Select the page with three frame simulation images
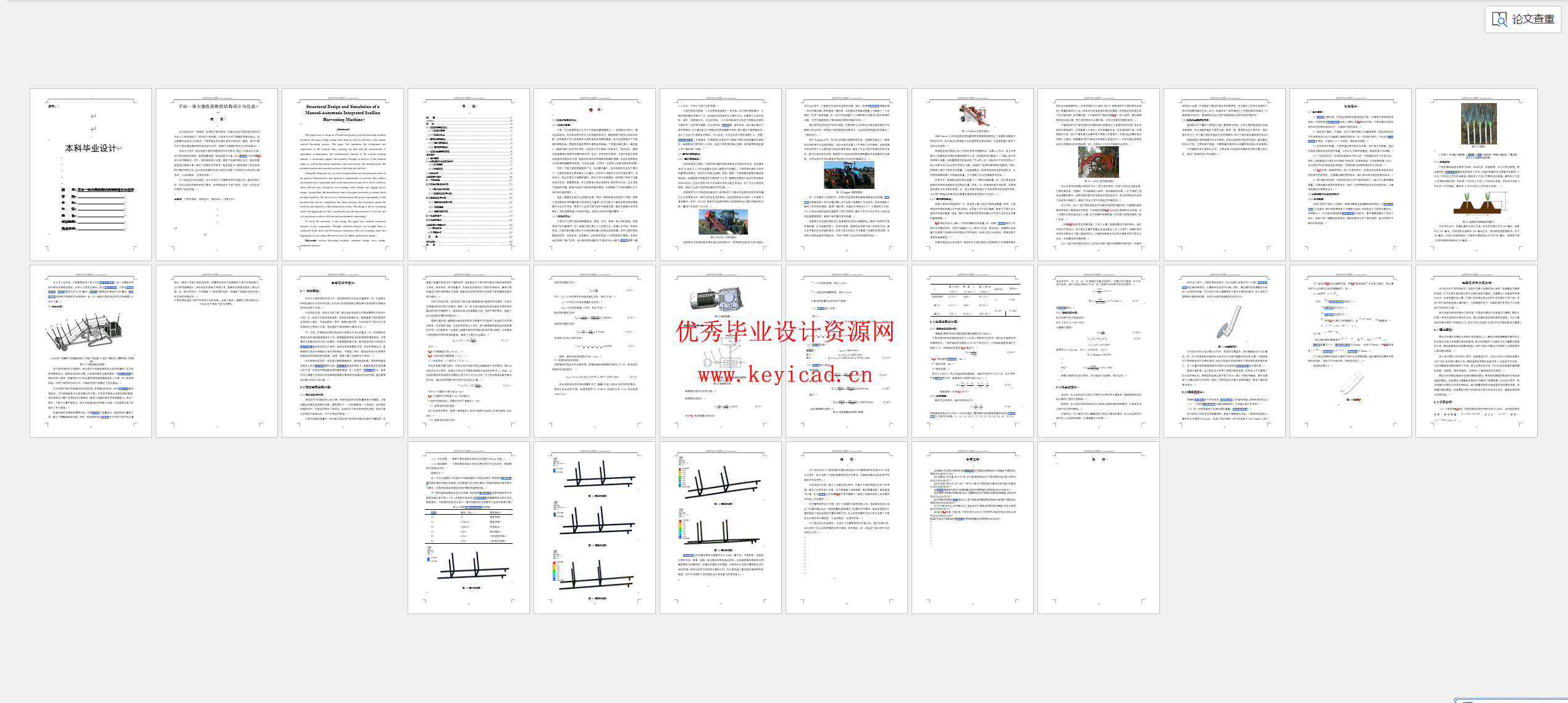Image resolution: width=1568 pixels, height=703 pixels. coord(595,527)
